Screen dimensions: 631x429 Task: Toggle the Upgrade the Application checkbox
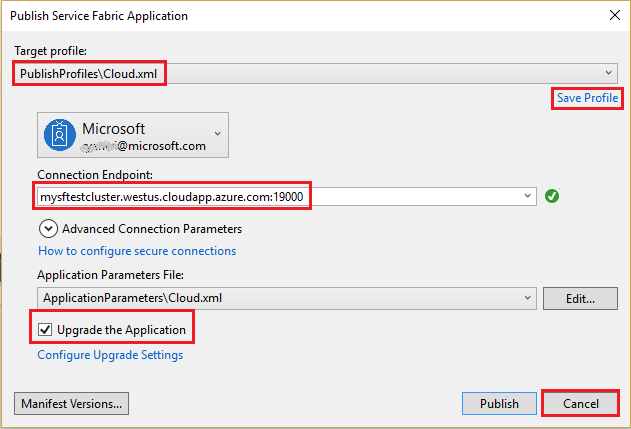tap(45, 330)
